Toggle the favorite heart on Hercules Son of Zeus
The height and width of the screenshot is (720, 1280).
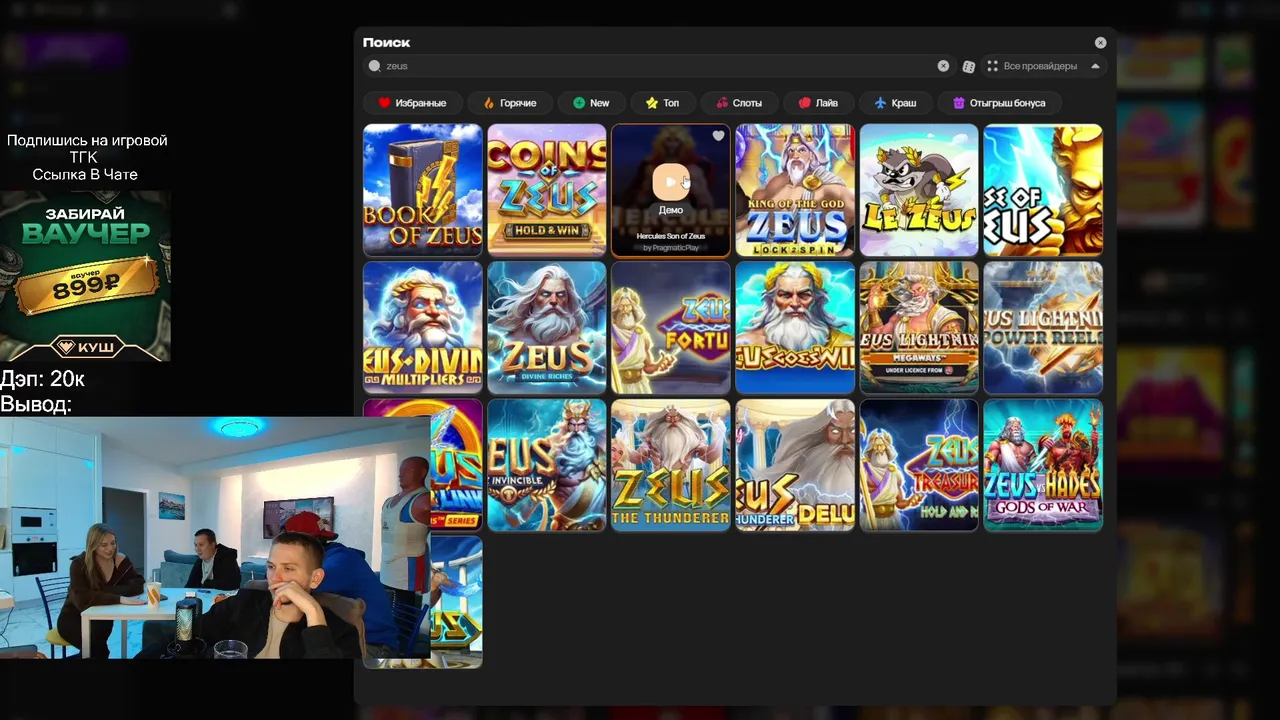point(718,136)
